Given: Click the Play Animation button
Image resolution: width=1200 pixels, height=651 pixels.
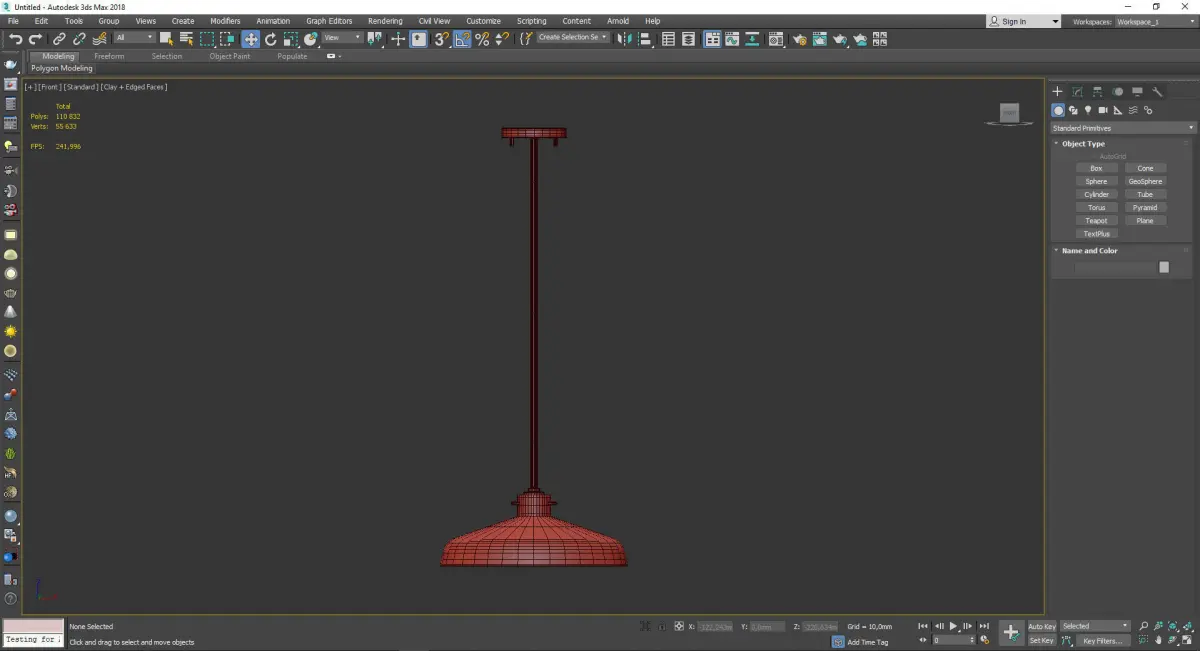Looking at the screenshot, I should coord(953,626).
